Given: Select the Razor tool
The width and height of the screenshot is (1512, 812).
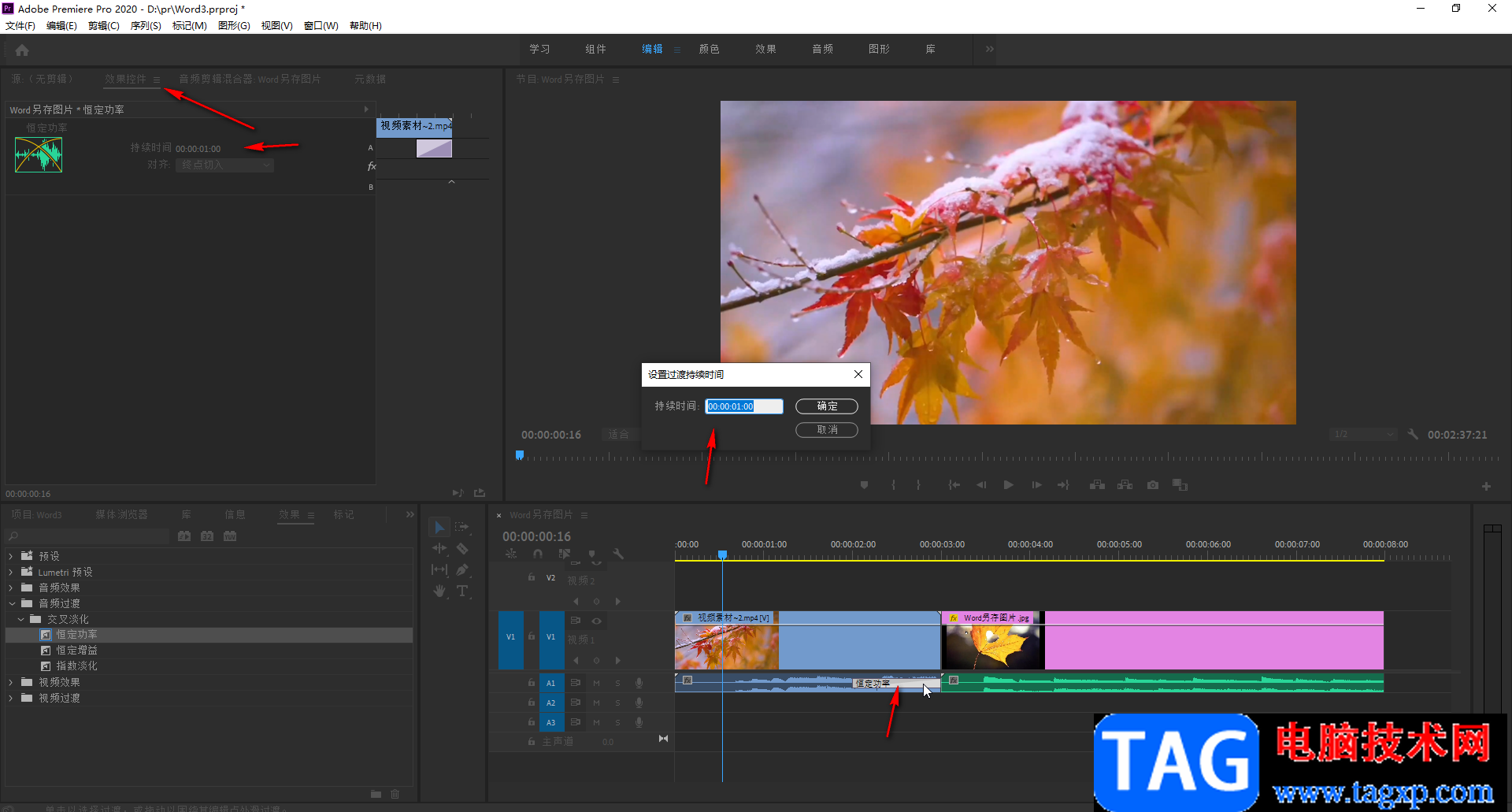Looking at the screenshot, I should (x=462, y=548).
